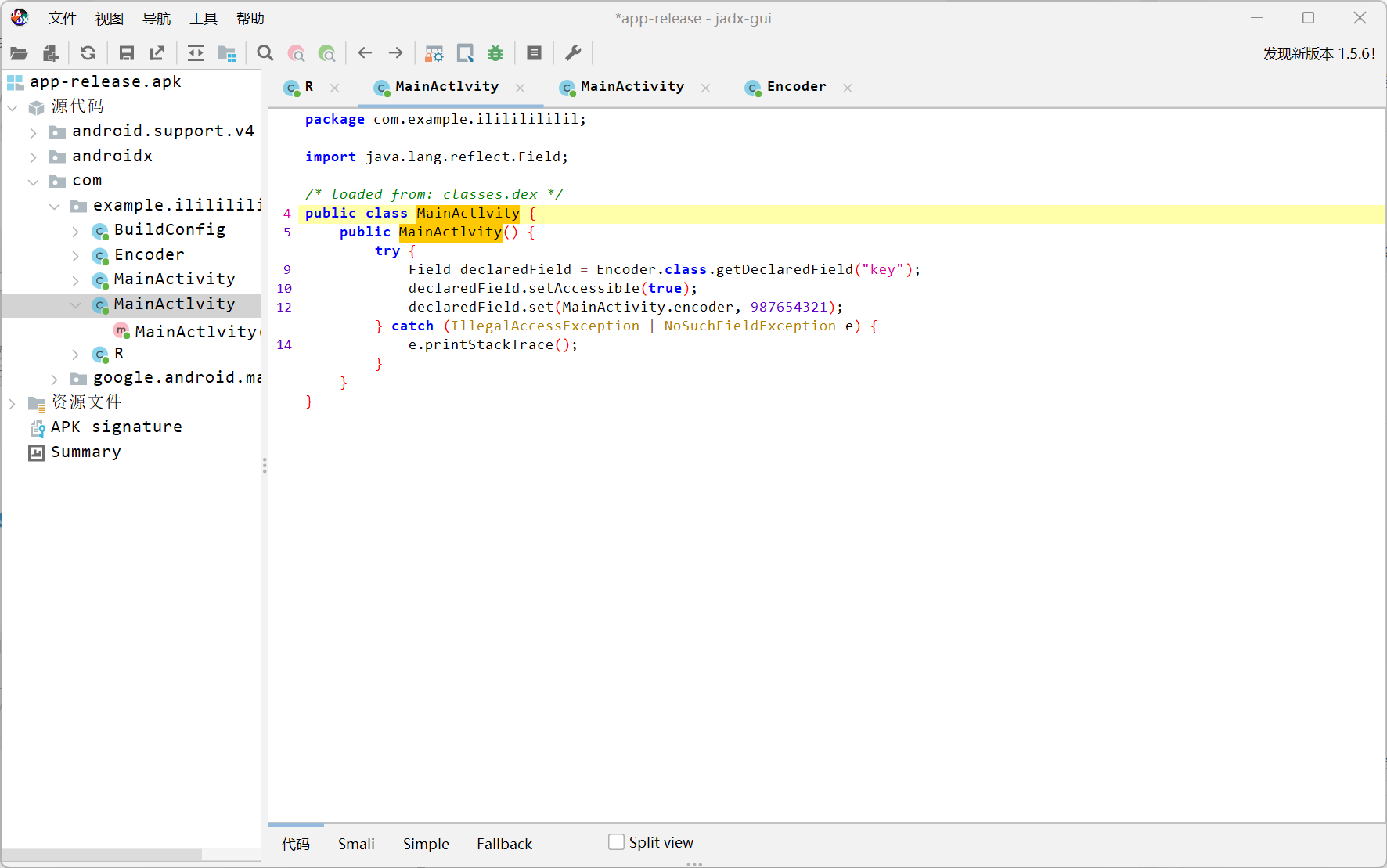Viewport: 1387px width, 868px height.
Task: Click the 发现新版本 1.5.6! update notice
Action: pyautogui.click(x=1319, y=53)
